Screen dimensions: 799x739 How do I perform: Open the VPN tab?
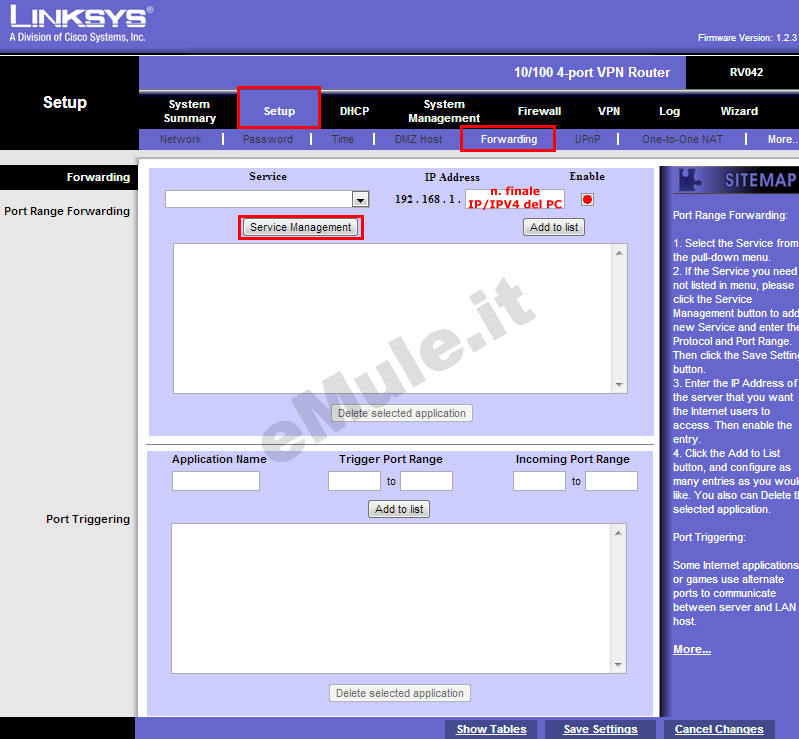[x=609, y=111]
